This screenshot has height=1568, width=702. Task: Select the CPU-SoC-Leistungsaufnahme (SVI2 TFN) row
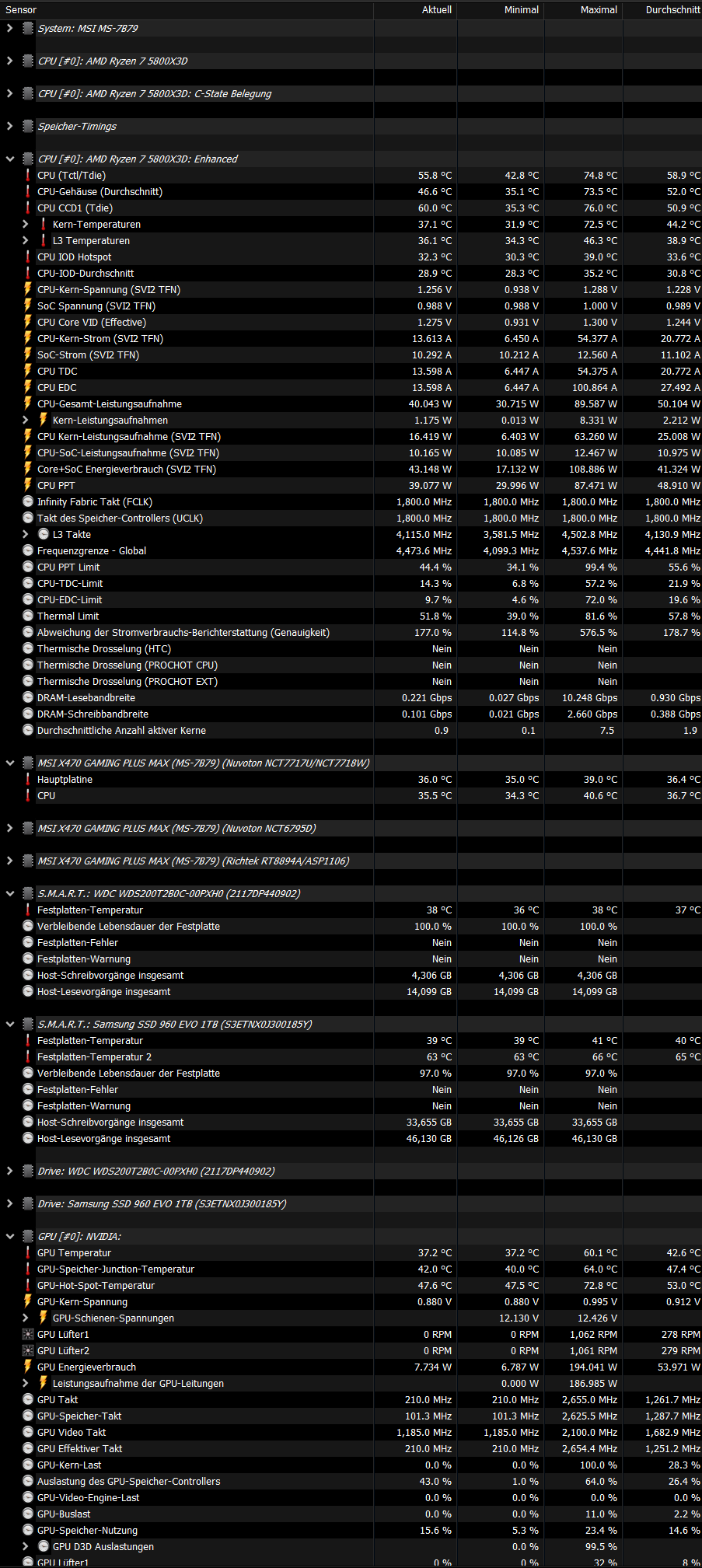tap(351, 452)
